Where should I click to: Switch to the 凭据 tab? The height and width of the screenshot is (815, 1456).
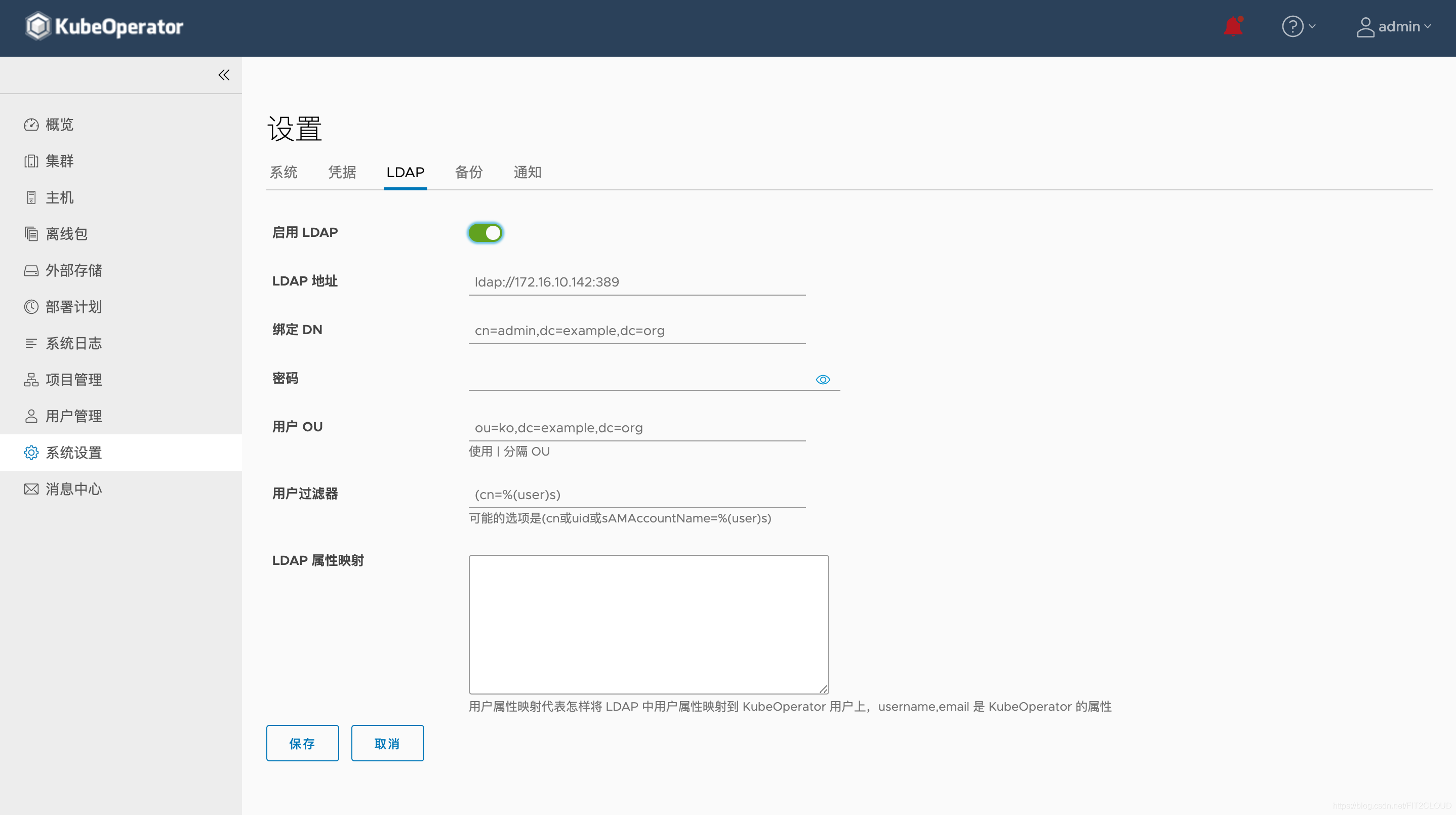coord(342,173)
